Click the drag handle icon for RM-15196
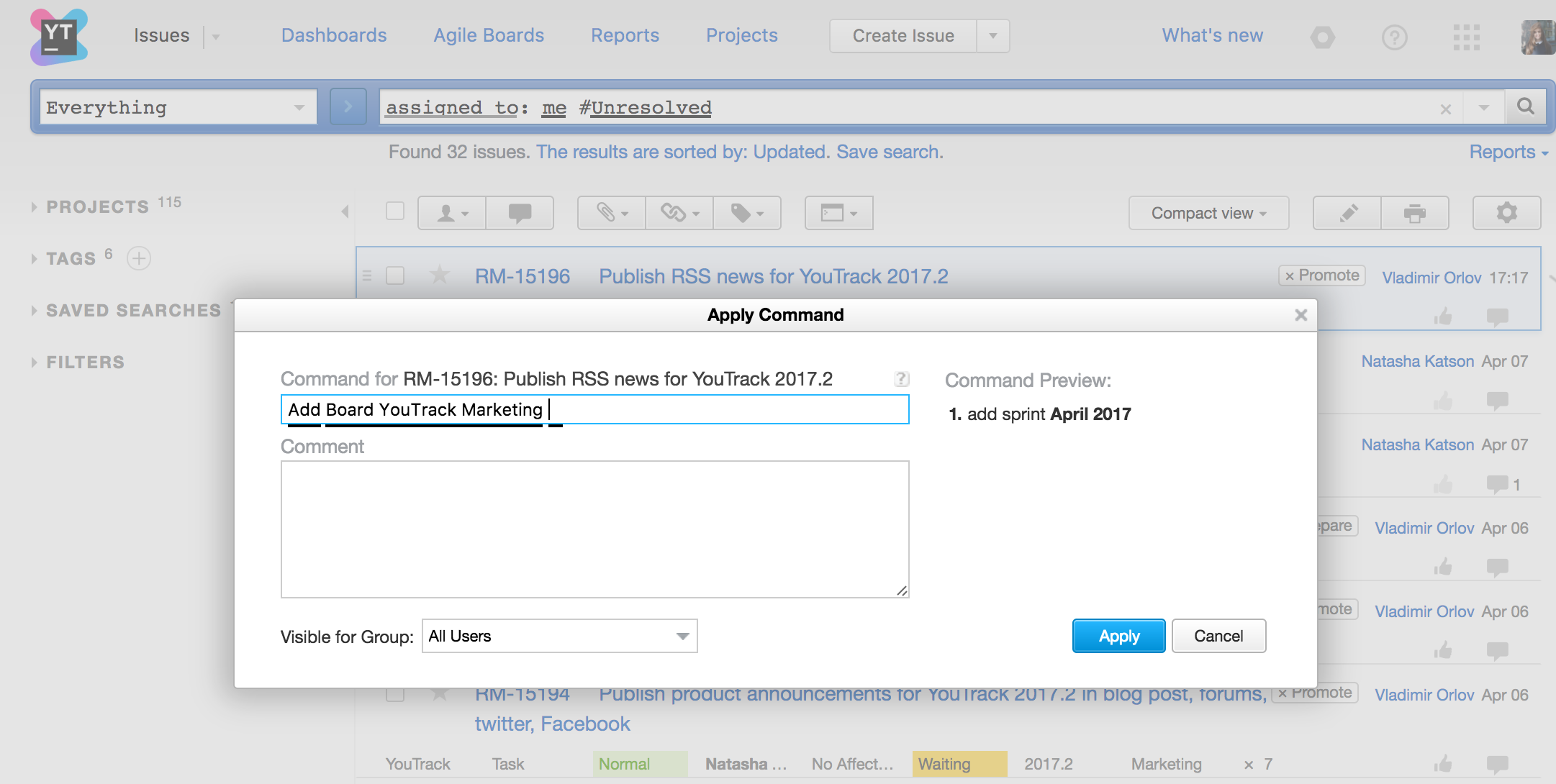The image size is (1556, 784). 367,275
